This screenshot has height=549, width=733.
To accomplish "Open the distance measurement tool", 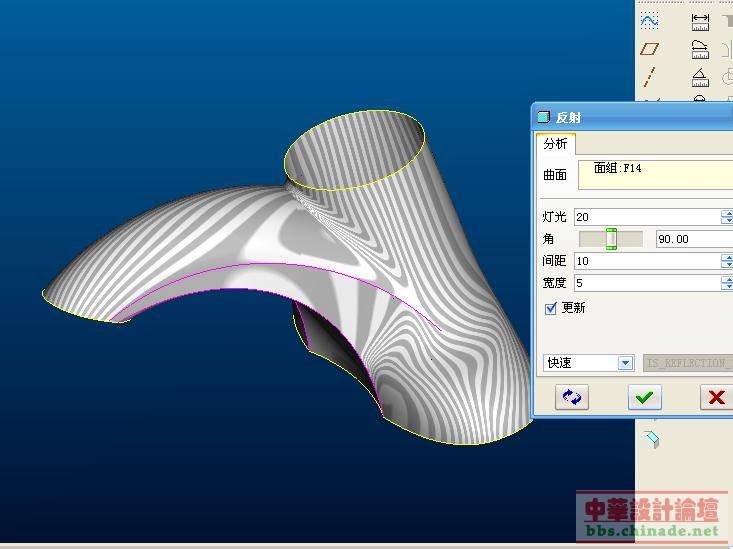I will [x=700, y=22].
